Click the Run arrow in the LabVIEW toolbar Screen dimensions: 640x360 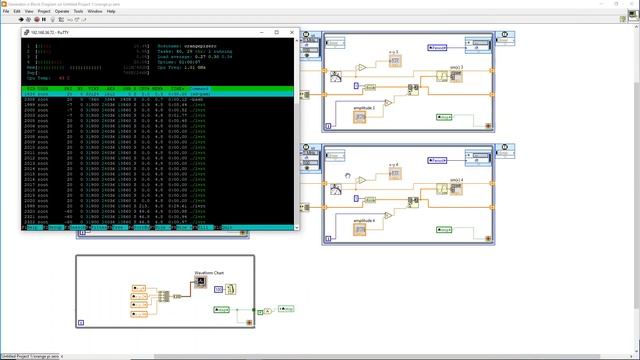(21, 19)
